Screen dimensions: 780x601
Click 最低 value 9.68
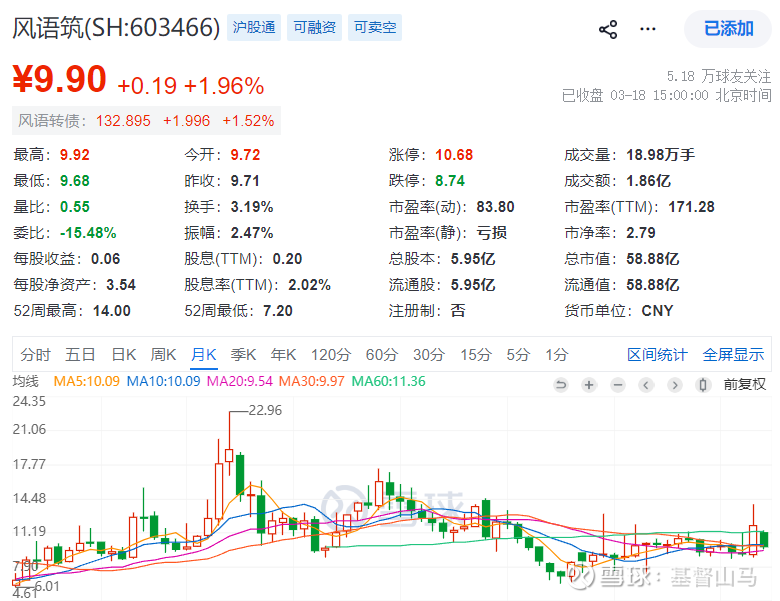point(75,181)
